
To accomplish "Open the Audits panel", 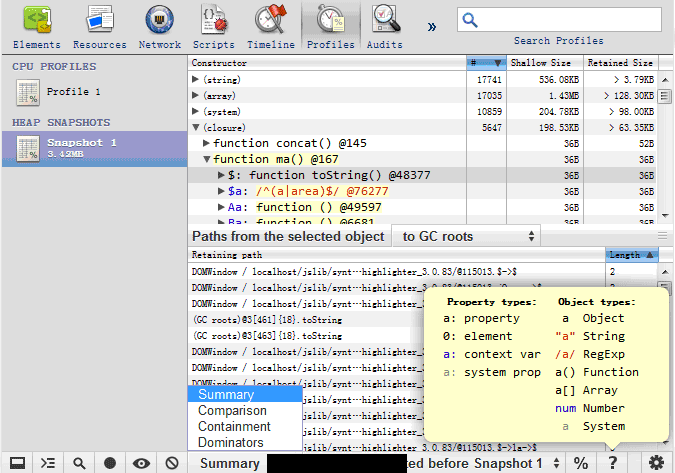I will [385, 28].
